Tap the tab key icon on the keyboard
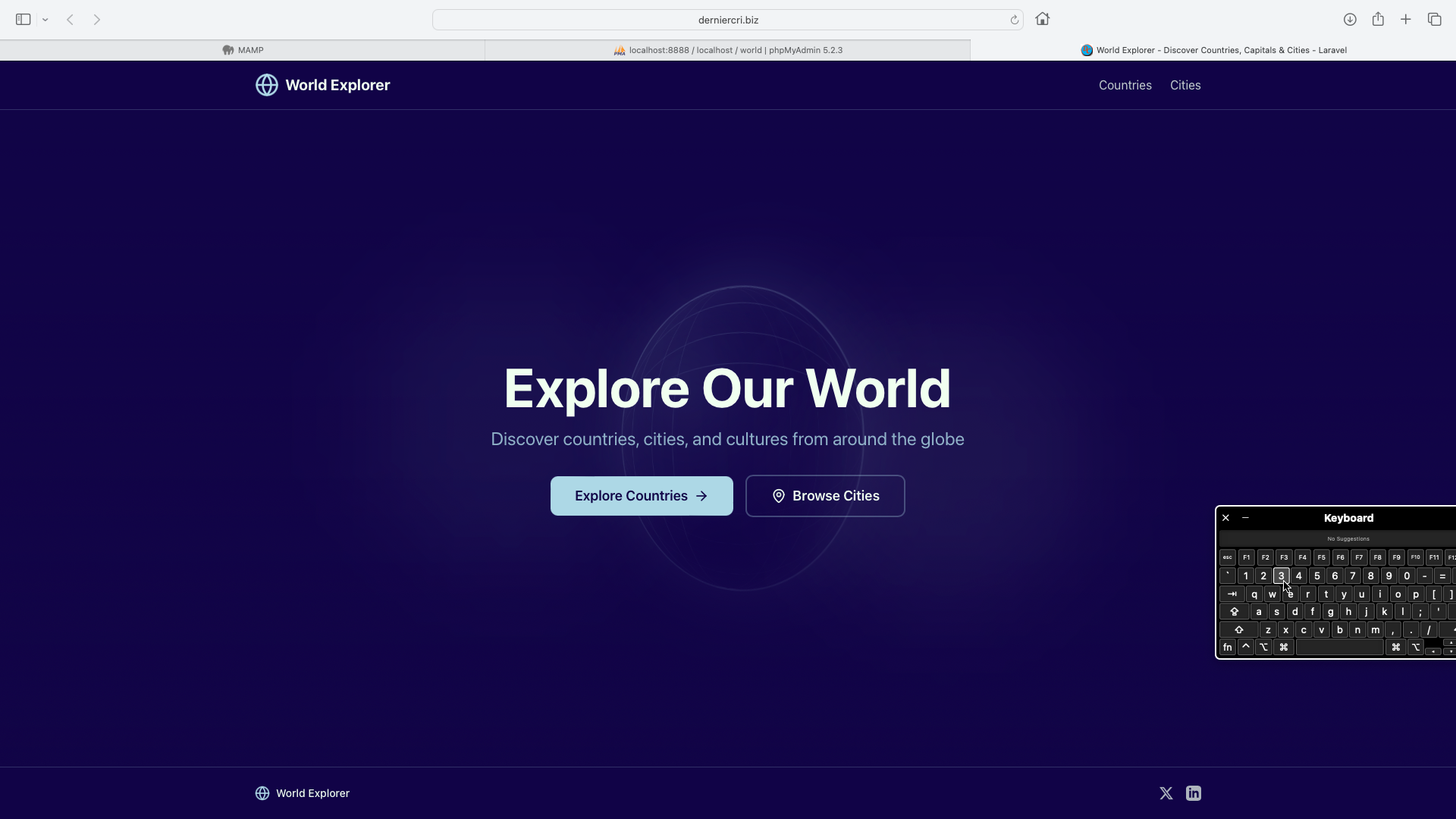 coord(1232,594)
